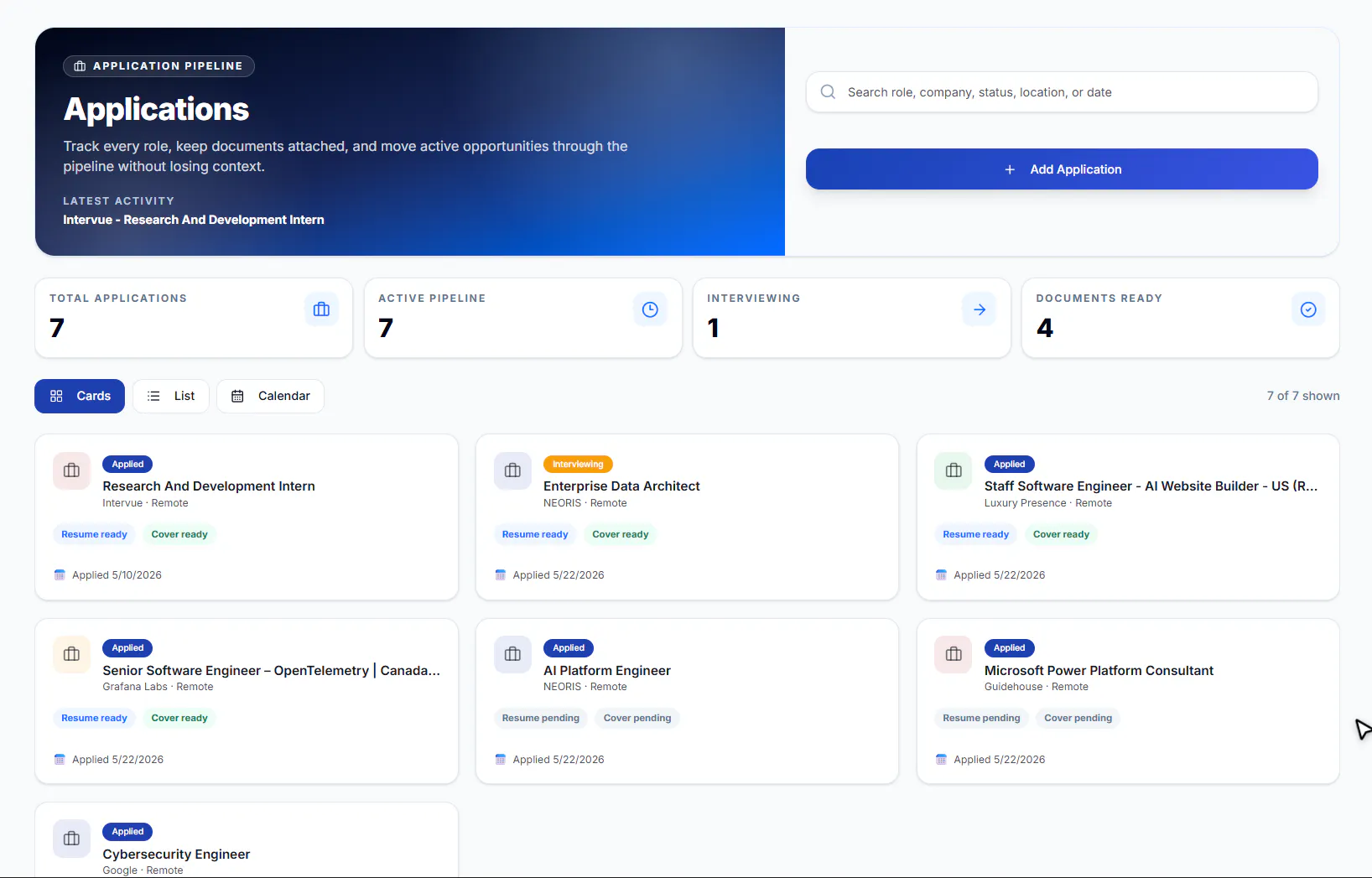Click Cover pending tag on AI Platform Engineer

[637, 719]
